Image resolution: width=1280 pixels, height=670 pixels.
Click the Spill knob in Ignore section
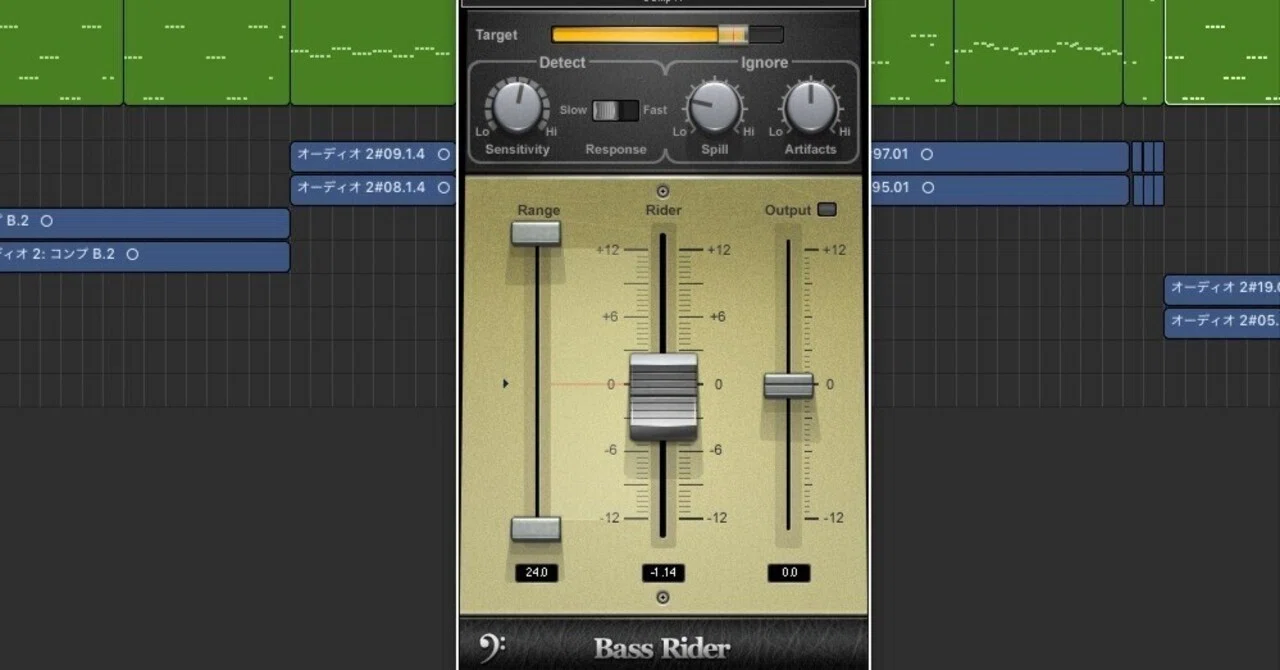pyautogui.click(x=713, y=108)
